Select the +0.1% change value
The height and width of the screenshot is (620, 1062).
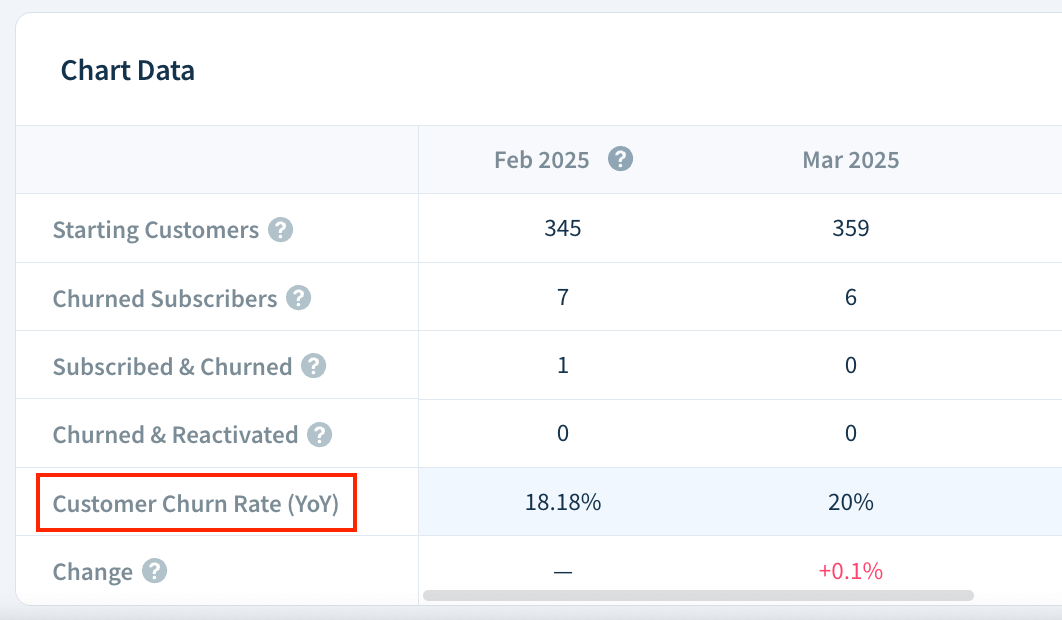pos(850,571)
